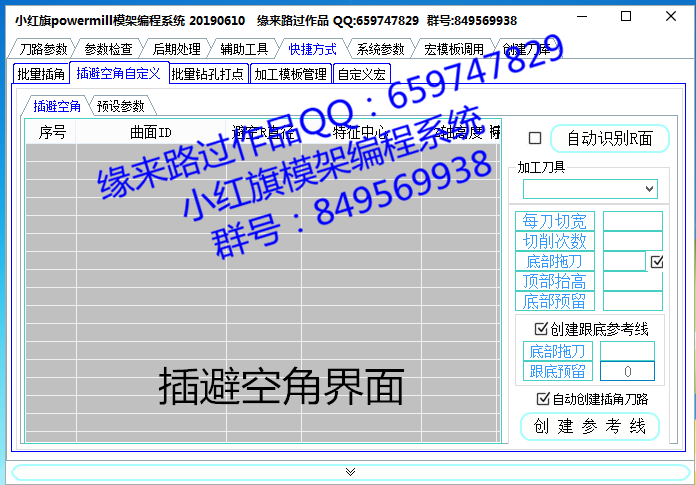This screenshot has height=485, width=696.
Task: Click the 特征中心 column header
Action: pos(360,132)
